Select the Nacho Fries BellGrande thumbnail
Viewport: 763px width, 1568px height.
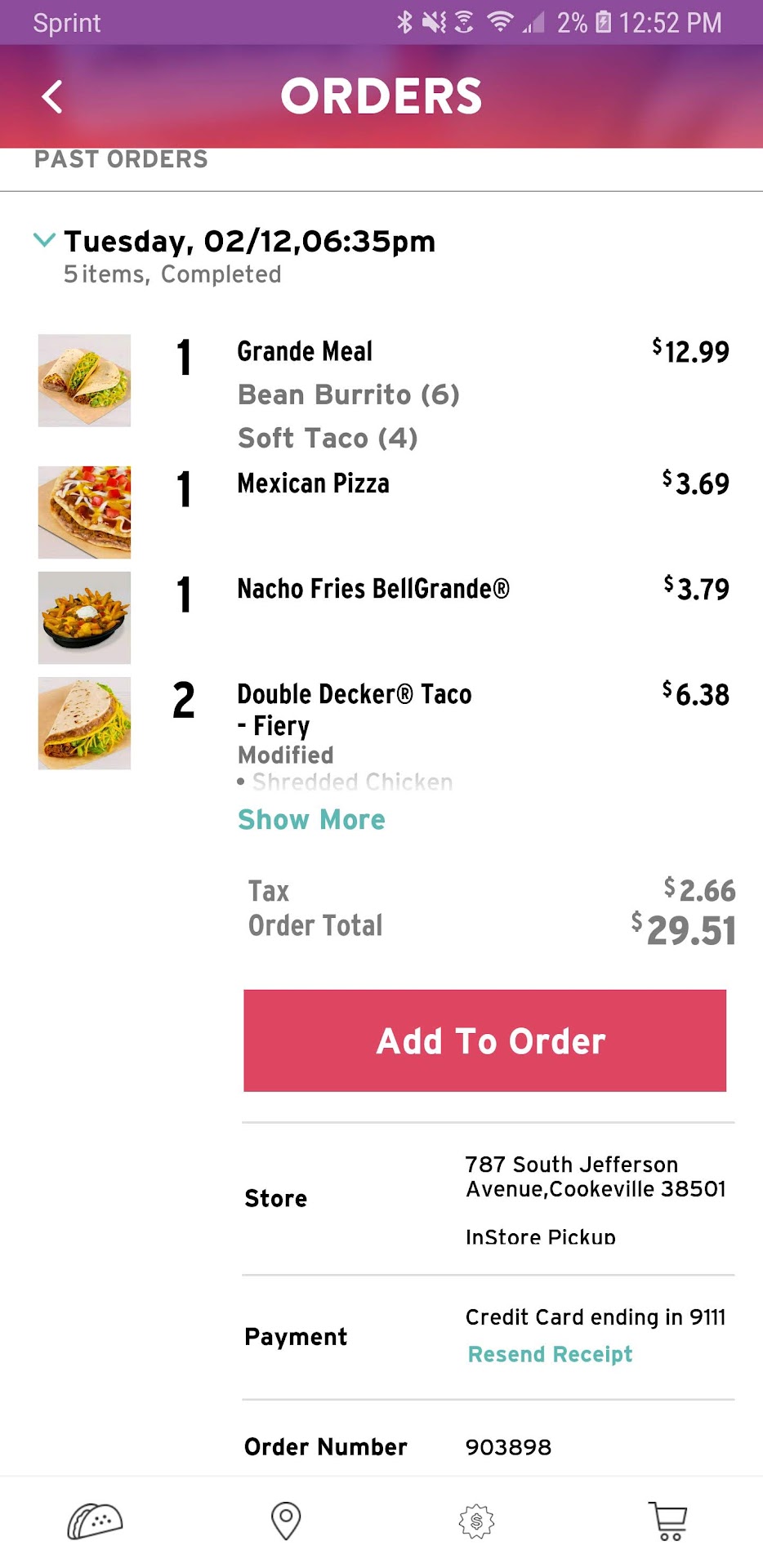[x=84, y=617]
